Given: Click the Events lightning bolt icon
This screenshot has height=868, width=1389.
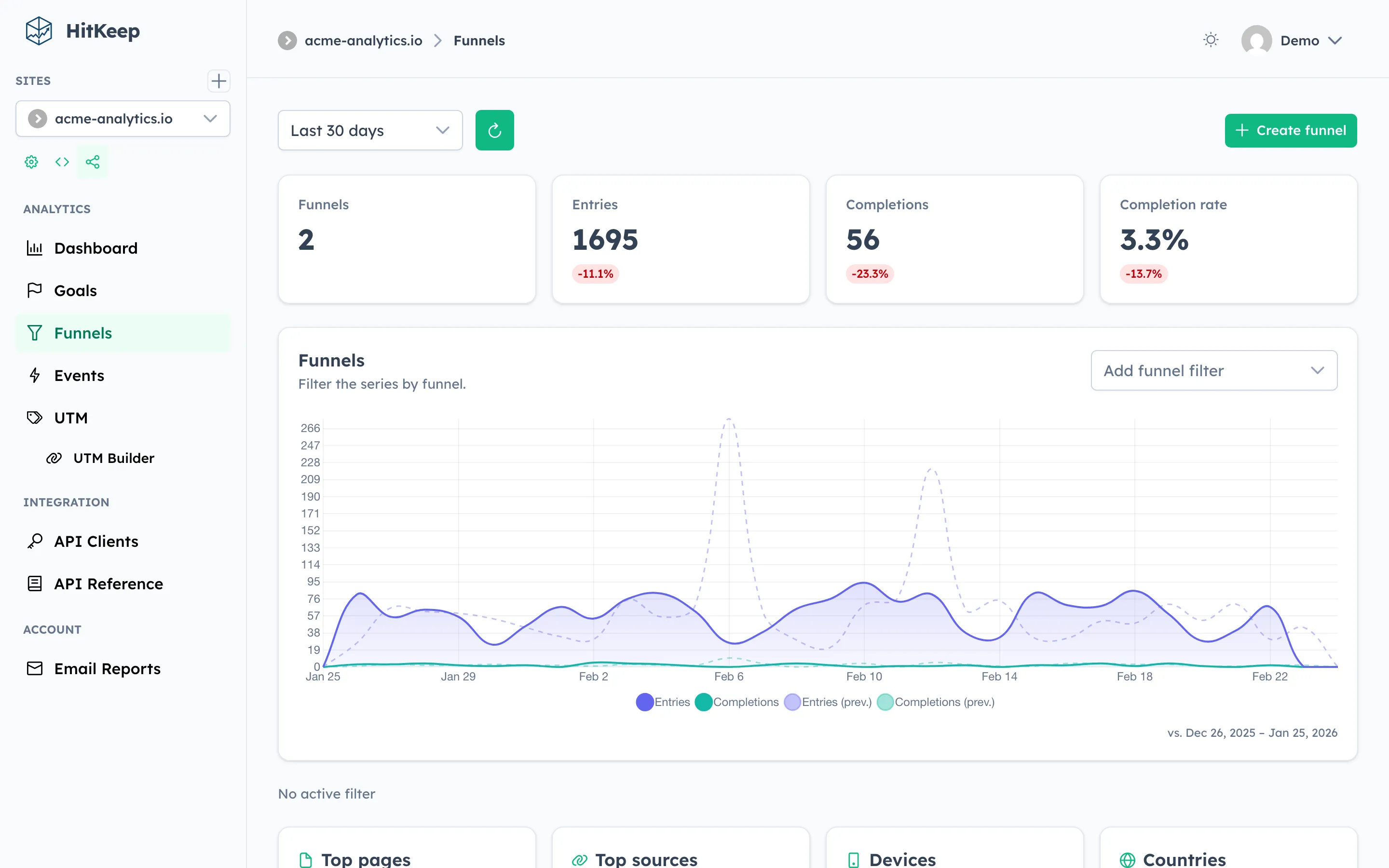Looking at the screenshot, I should tap(35, 375).
